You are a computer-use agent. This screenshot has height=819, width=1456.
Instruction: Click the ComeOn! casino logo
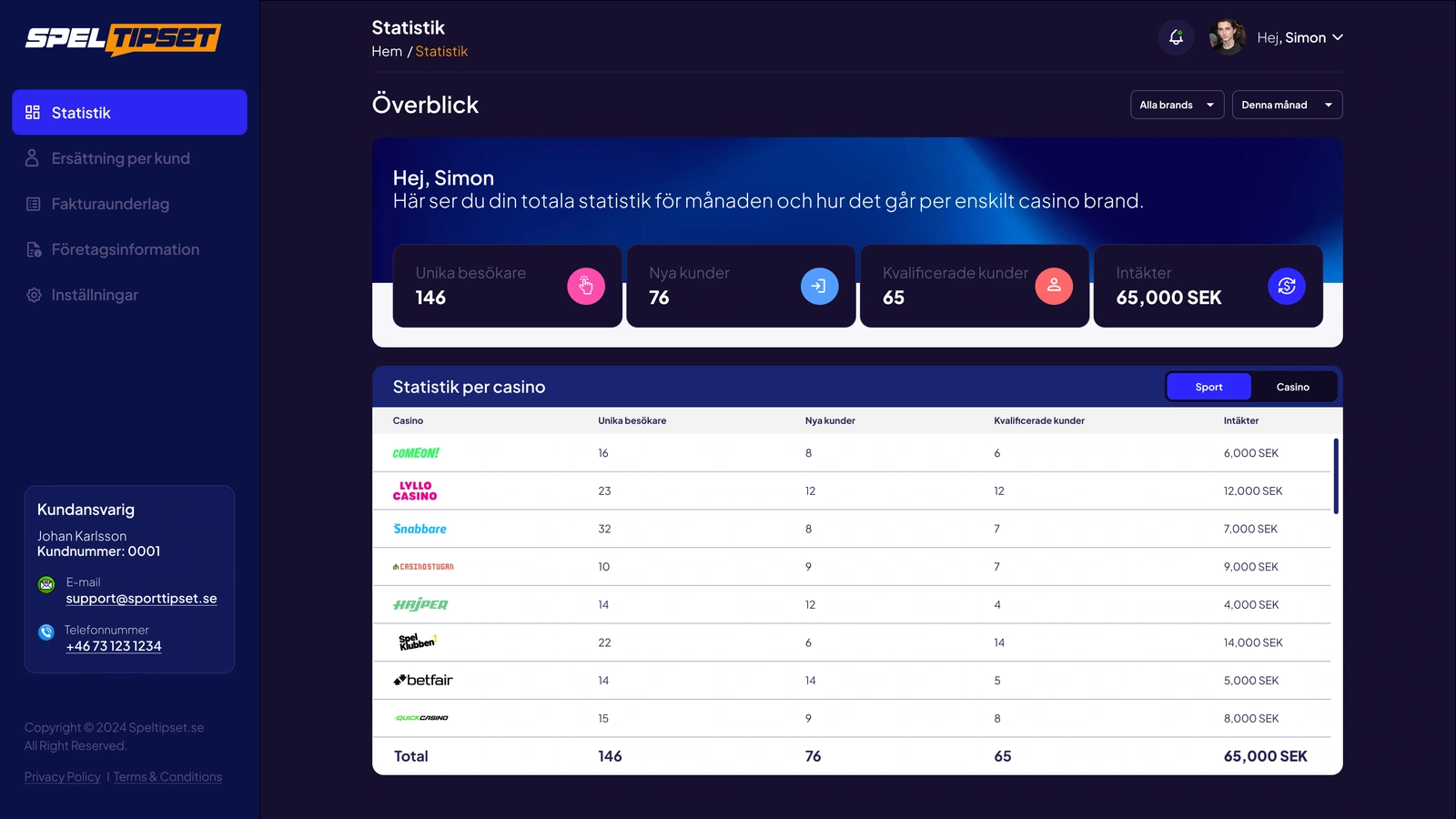pos(416,452)
